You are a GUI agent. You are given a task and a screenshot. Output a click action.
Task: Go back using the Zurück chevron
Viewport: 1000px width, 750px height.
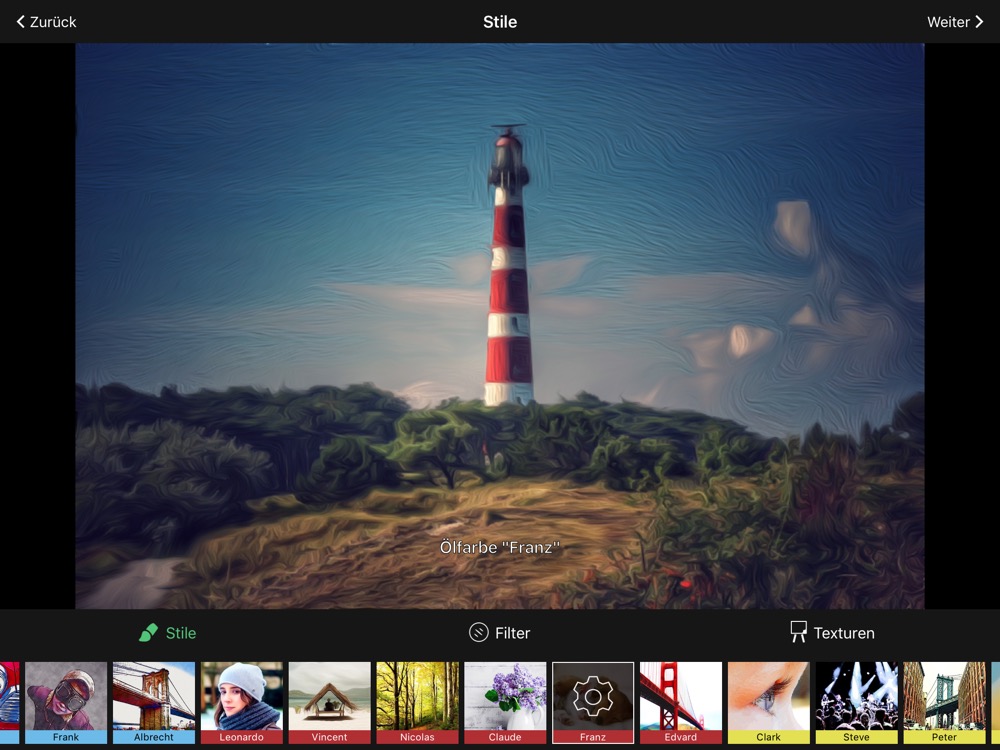tap(21, 22)
